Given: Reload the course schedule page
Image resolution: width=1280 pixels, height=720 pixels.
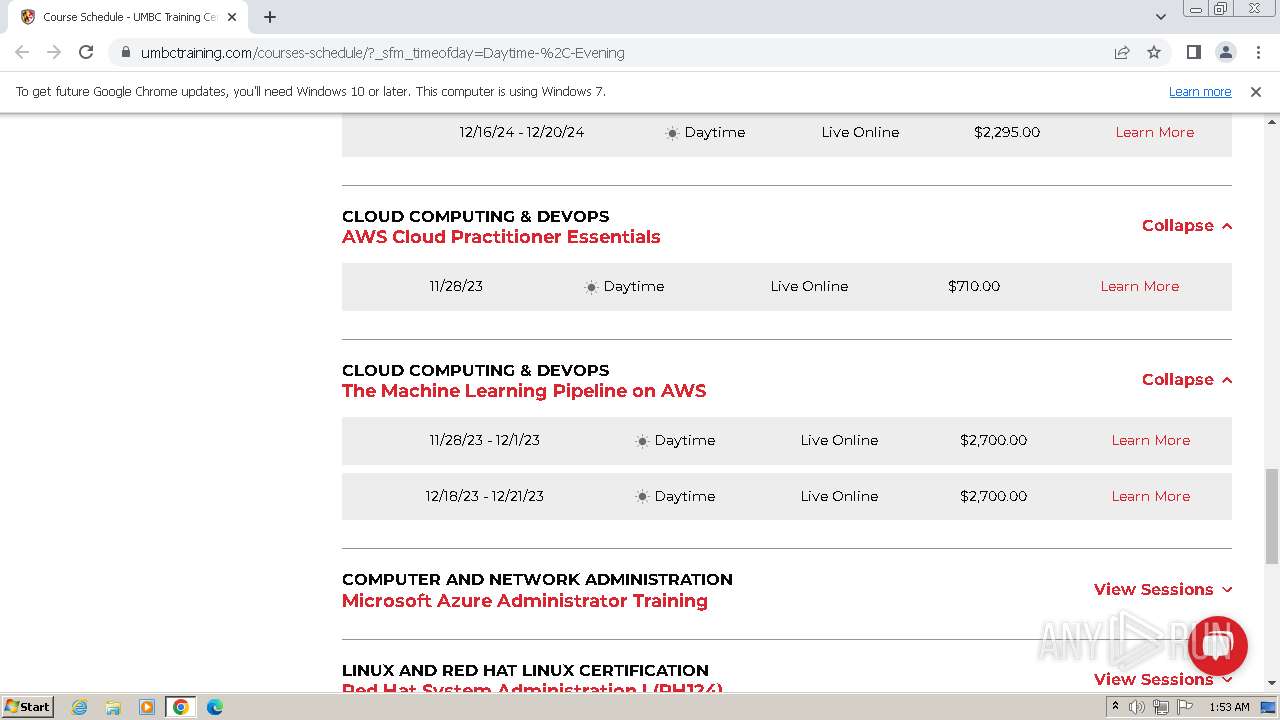Looking at the screenshot, I should [x=86, y=53].
